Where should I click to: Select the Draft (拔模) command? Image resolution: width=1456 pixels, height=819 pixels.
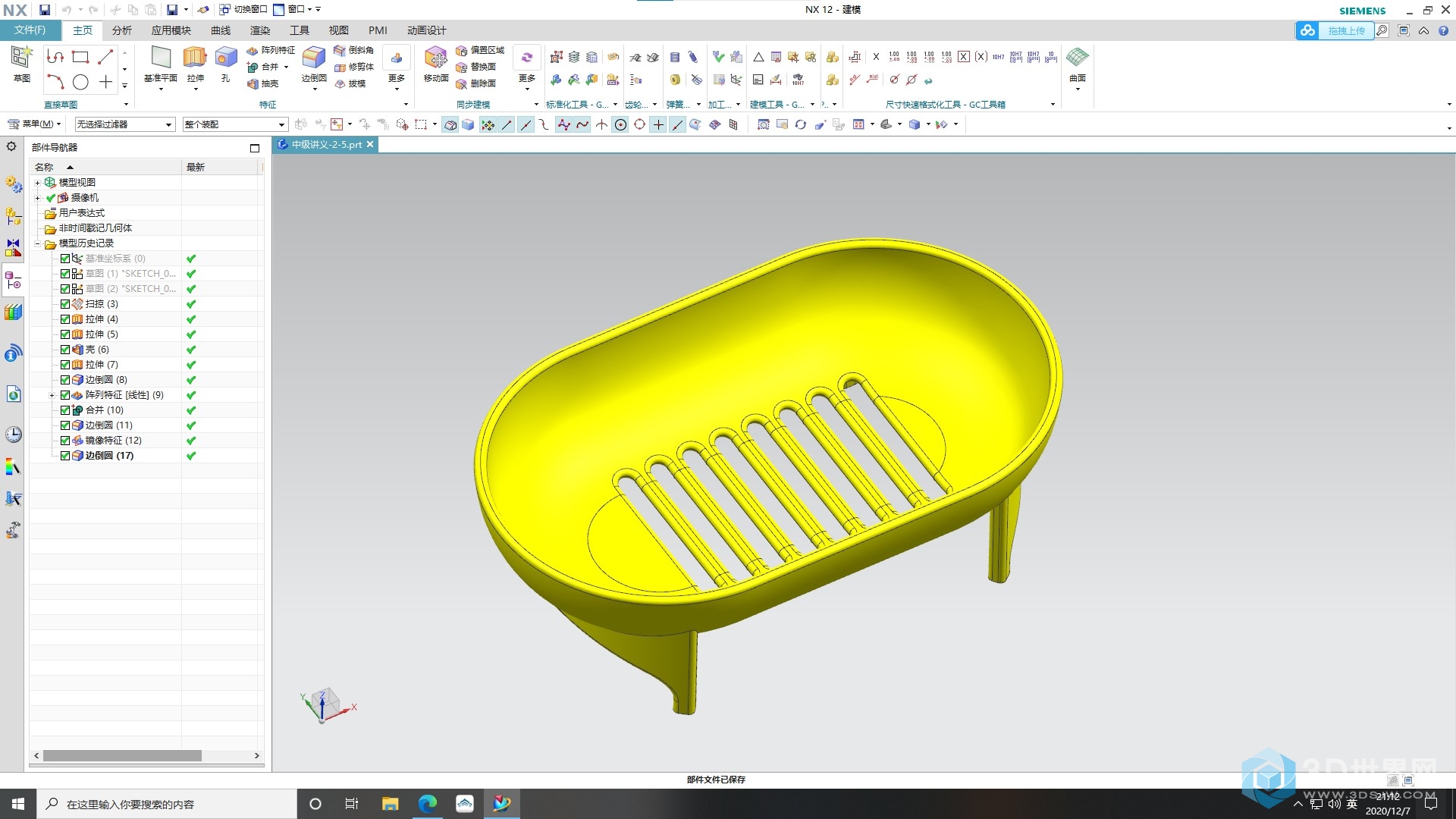[350, 83]
